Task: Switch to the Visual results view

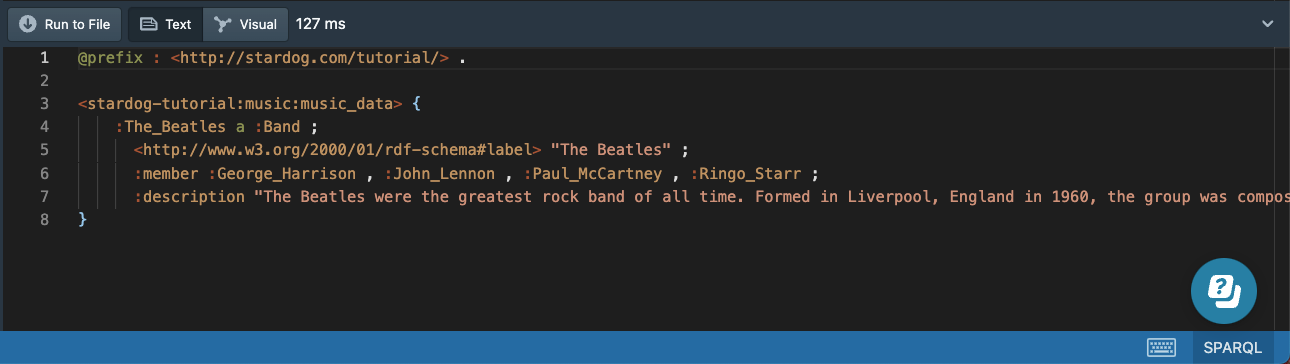Action: point(246,24)
